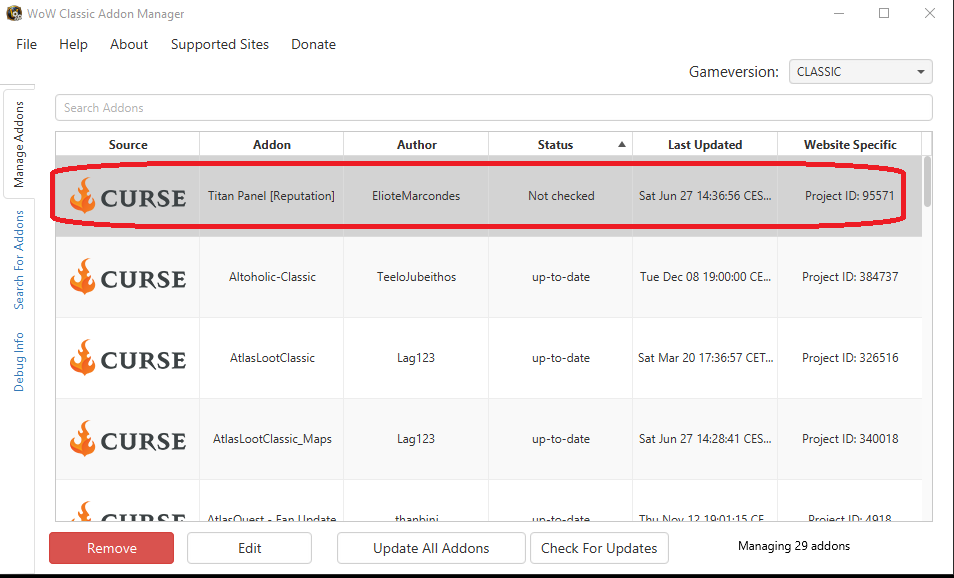
Task: Click the Status column sort arrow
Action: tap(622, 144)
